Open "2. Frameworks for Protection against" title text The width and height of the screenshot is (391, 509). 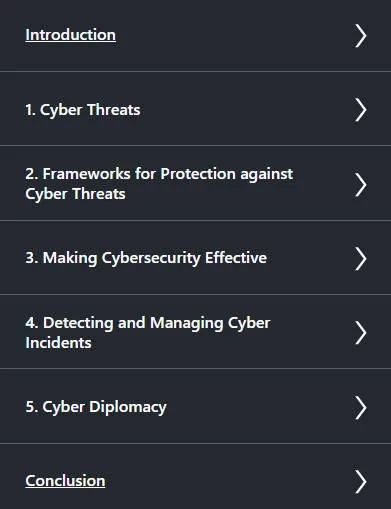[x=159, y=174]
